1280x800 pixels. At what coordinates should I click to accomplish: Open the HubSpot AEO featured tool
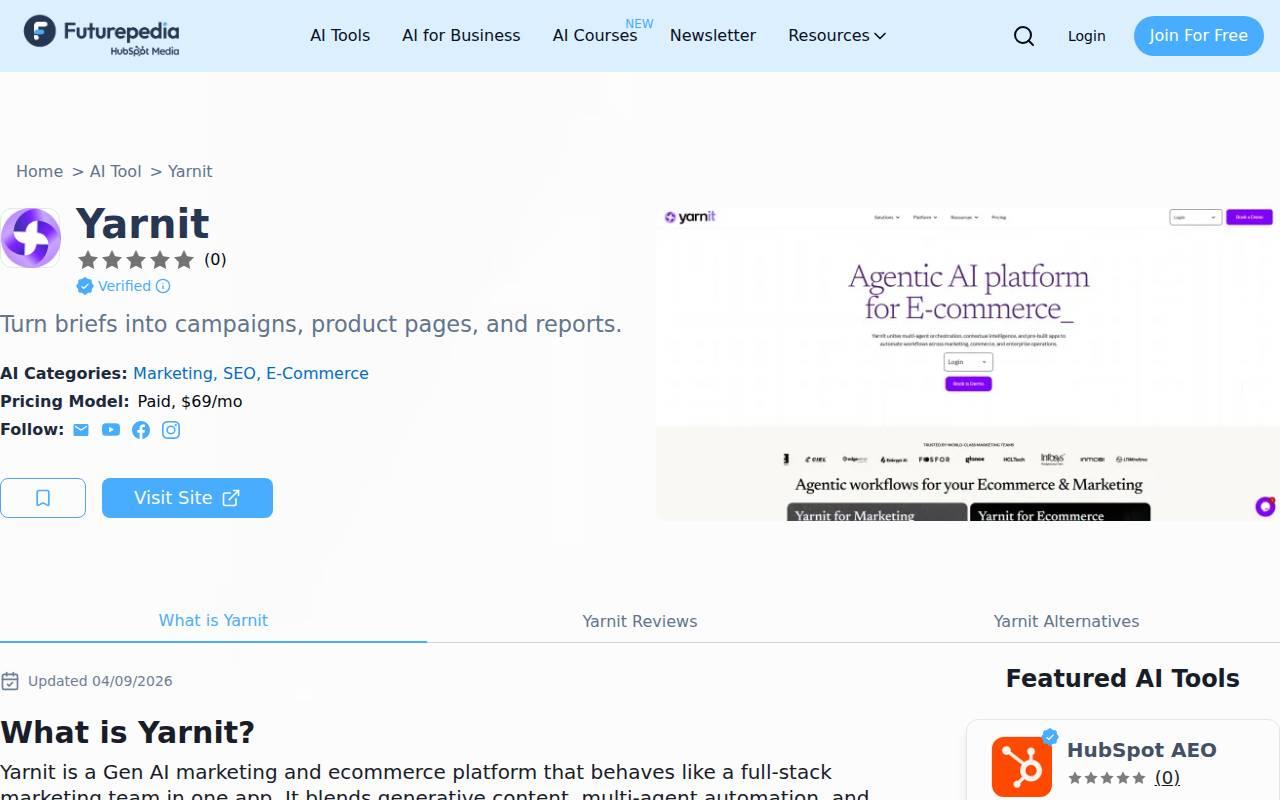click(x=1142, y=750)
